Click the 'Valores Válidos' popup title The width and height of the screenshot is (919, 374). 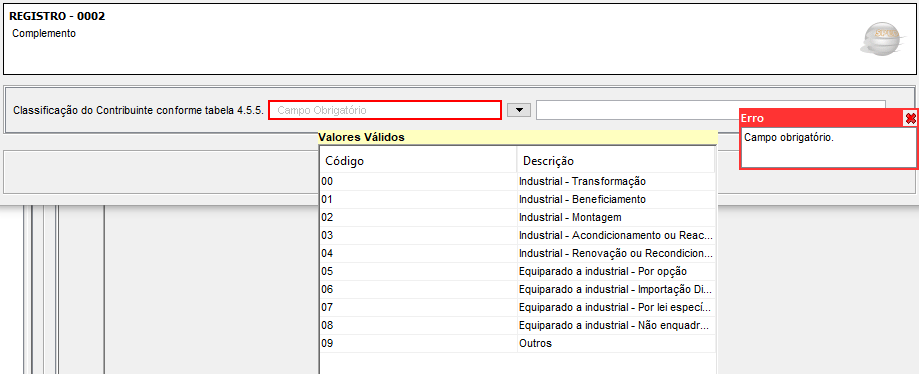[x=361, y=138]
